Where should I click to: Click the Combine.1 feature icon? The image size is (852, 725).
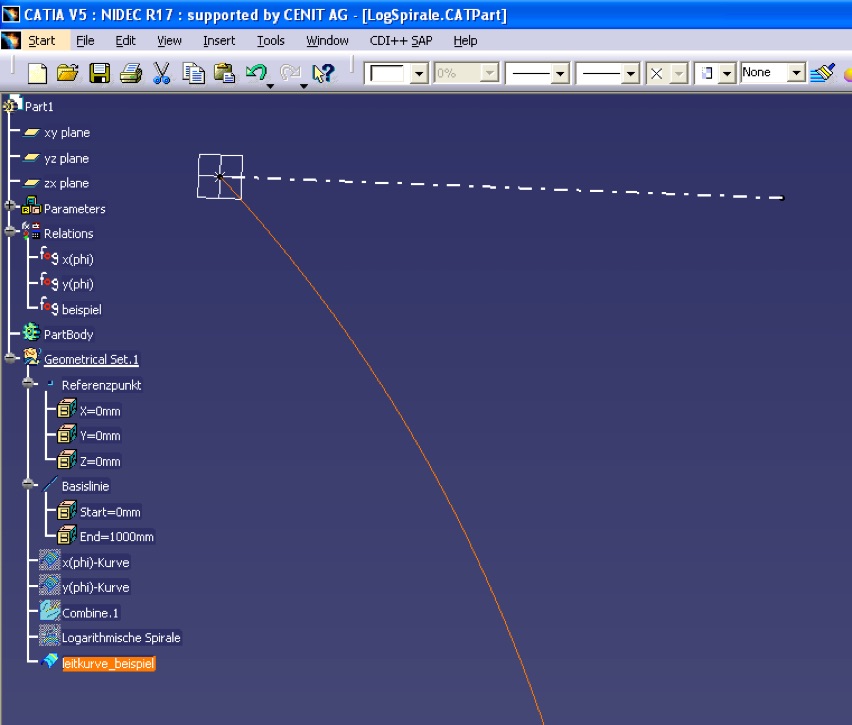(x=50, y=611)
